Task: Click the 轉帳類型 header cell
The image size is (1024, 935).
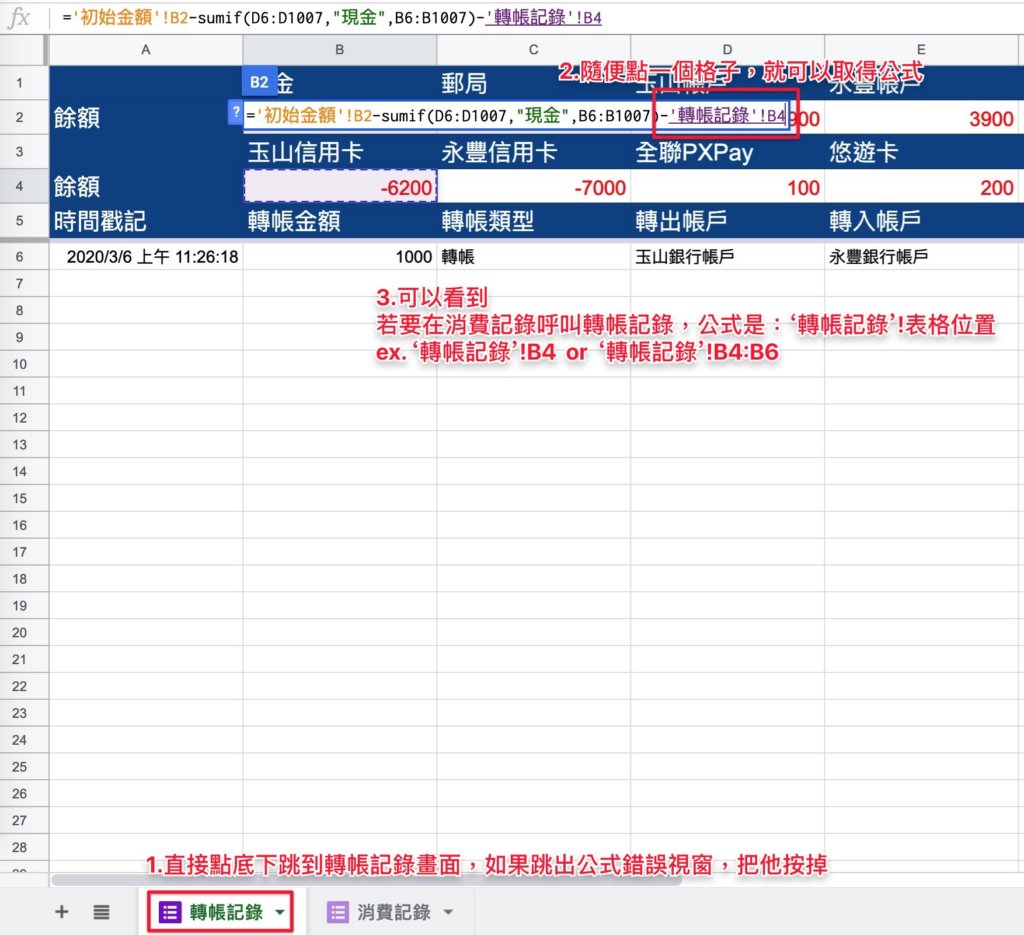Action: click(534, 221)
